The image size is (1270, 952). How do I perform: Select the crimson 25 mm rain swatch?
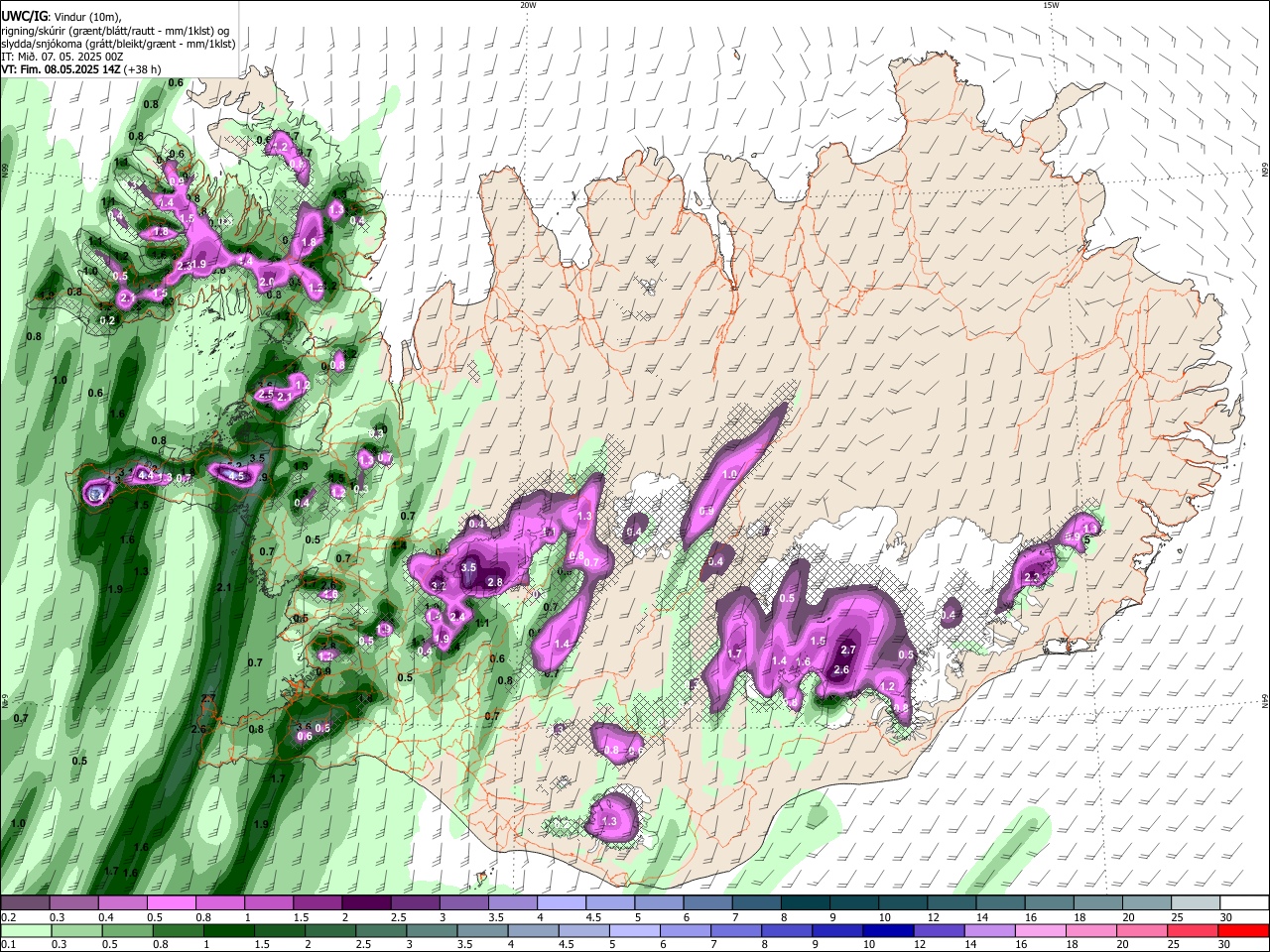point(1195,930)
